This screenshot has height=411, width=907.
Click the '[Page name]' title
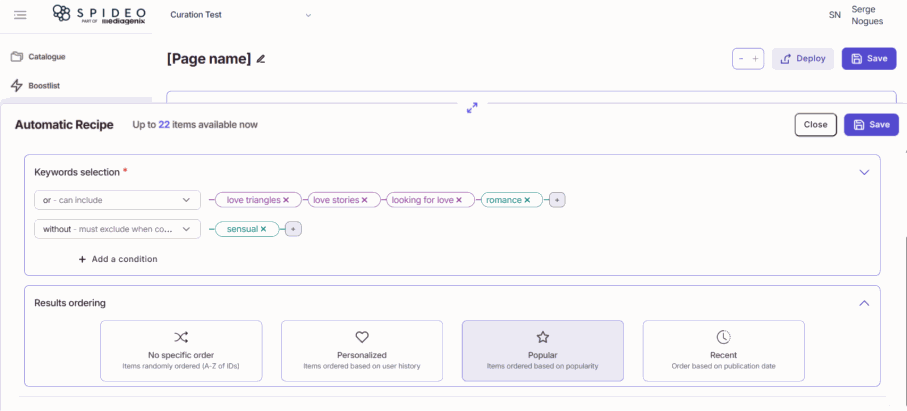209,59
